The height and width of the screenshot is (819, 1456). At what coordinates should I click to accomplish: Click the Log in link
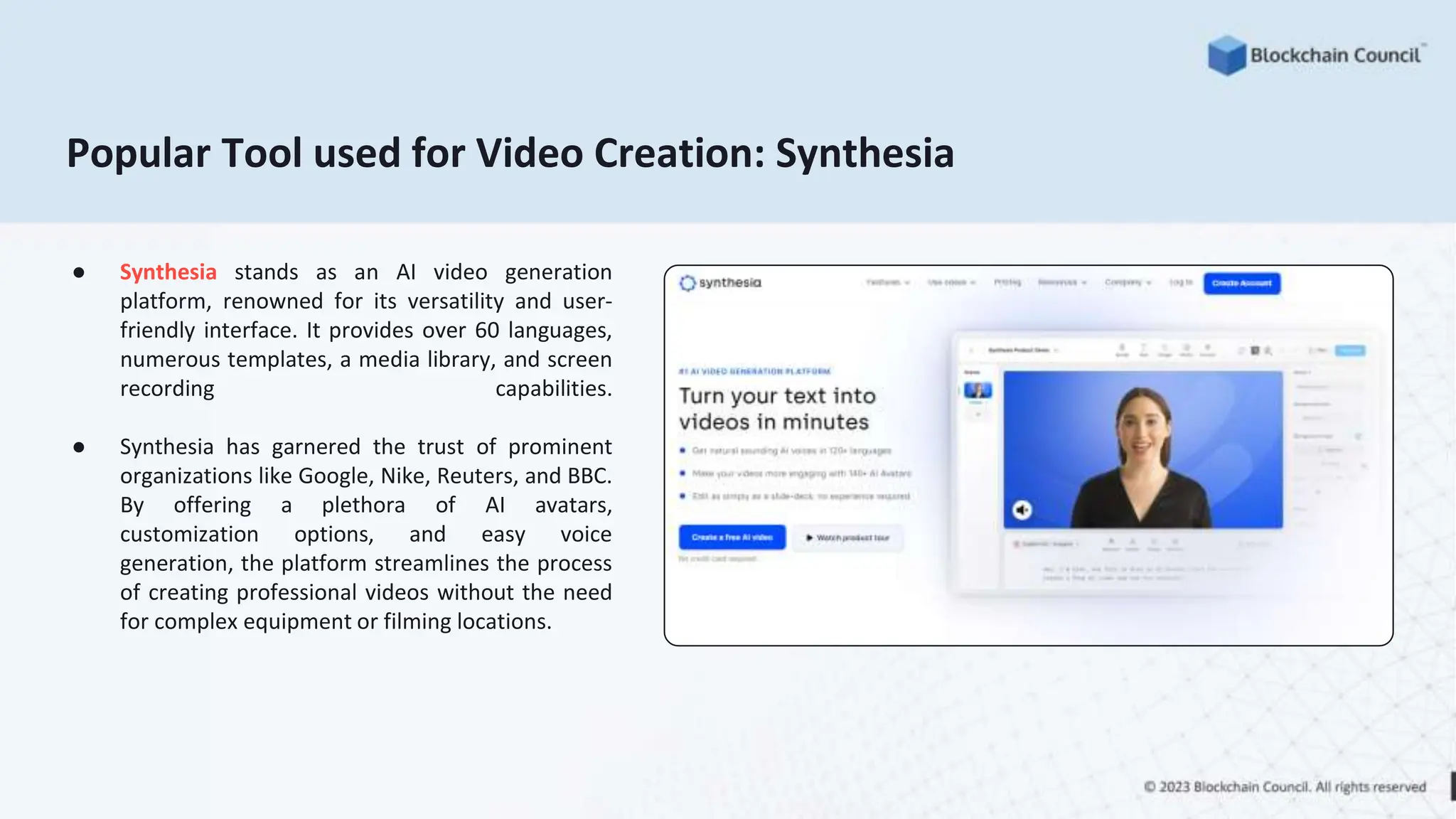pos(1180,282)
